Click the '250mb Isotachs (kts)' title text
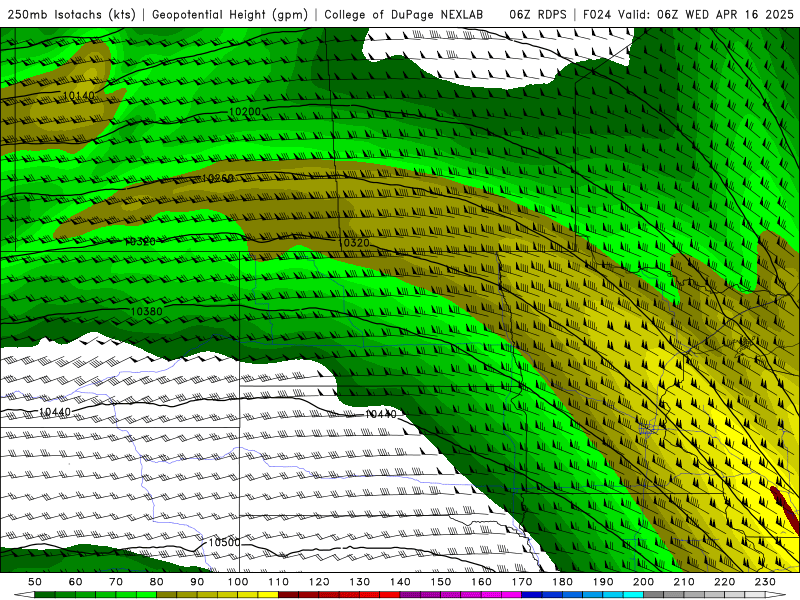The image size is (800, 600). pyautogui.click(x=71, y=14)
